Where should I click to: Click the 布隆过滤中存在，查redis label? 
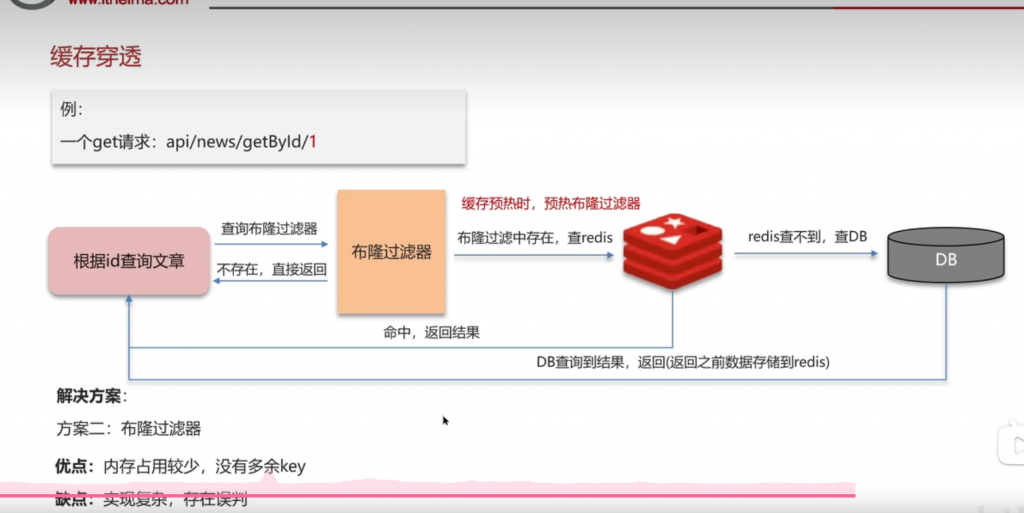tap(534, 238)
